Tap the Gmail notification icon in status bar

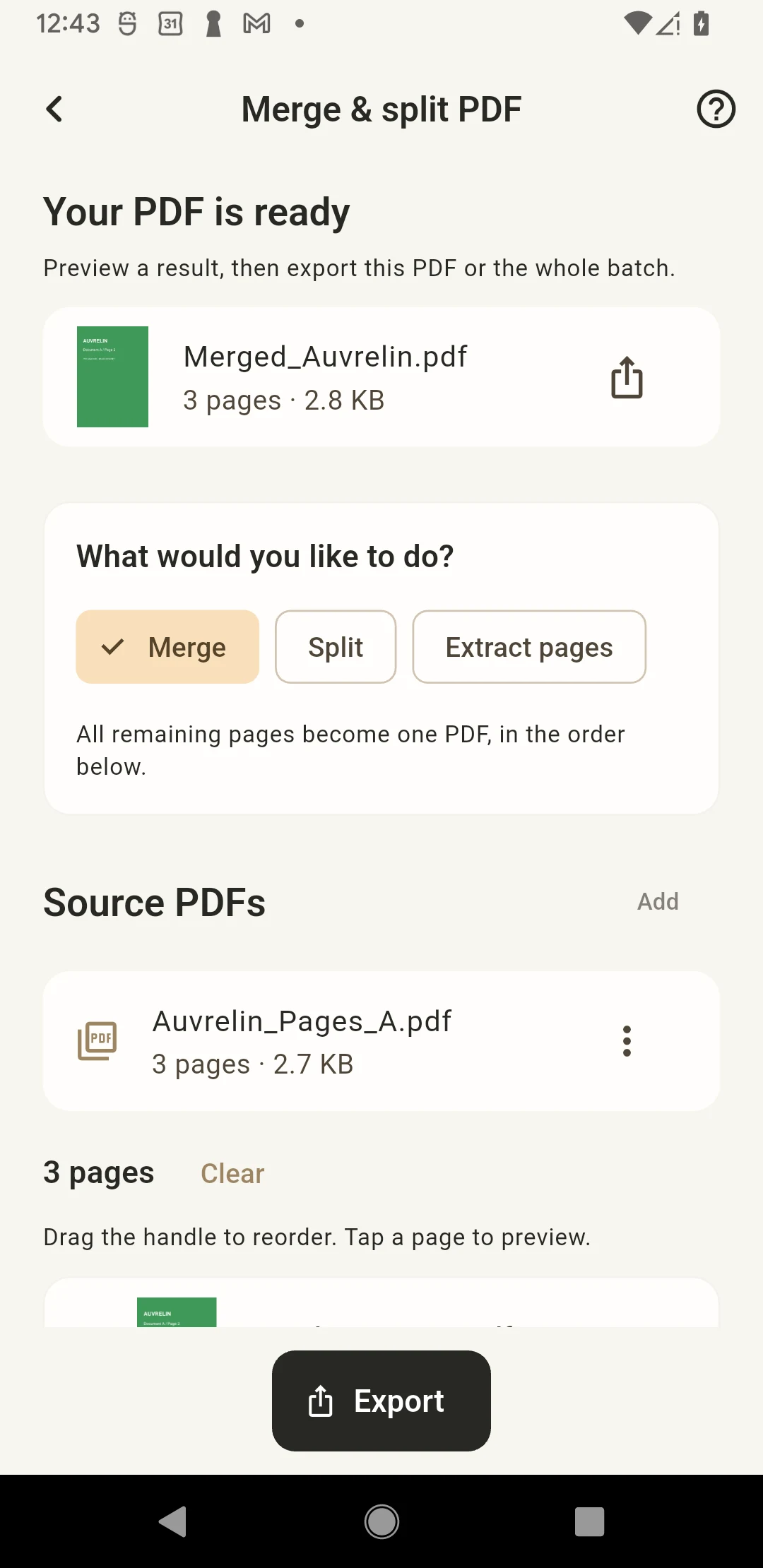tap(256, 24)
